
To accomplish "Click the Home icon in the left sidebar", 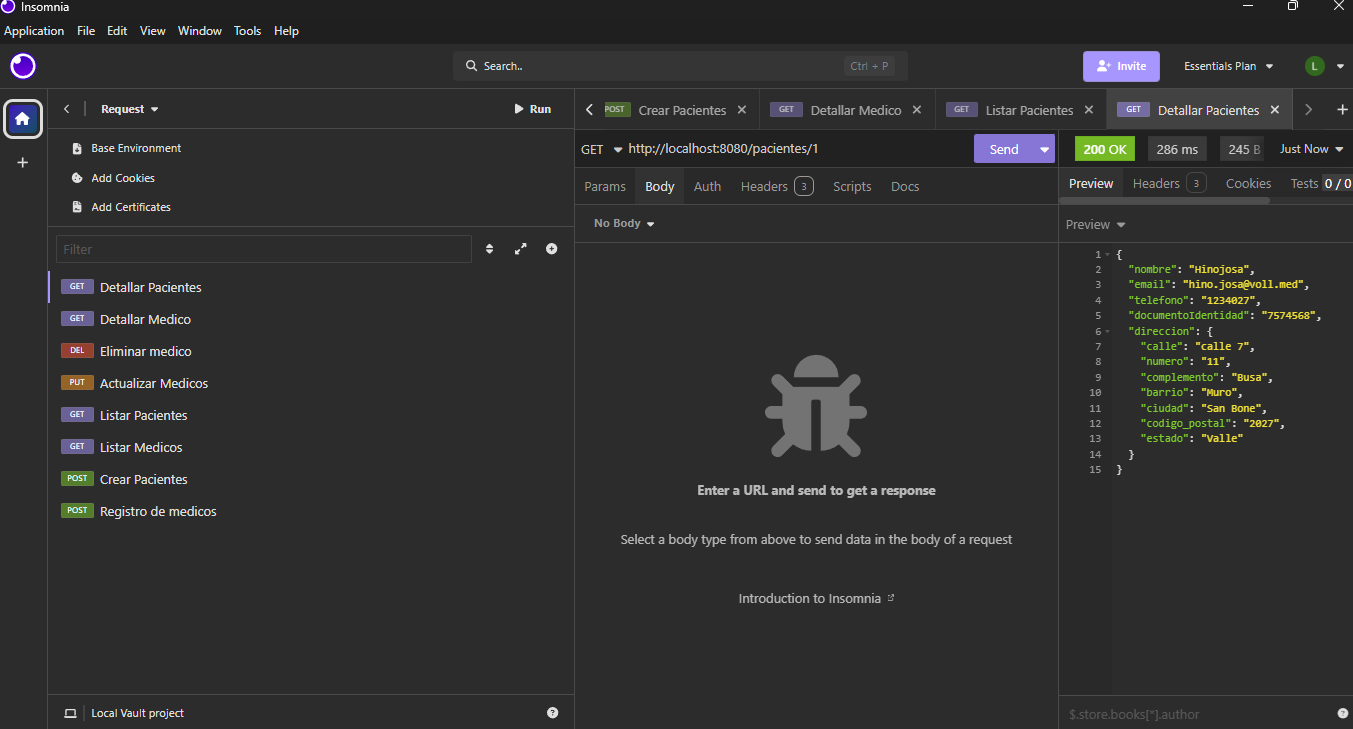I will (x=23, y=119).
